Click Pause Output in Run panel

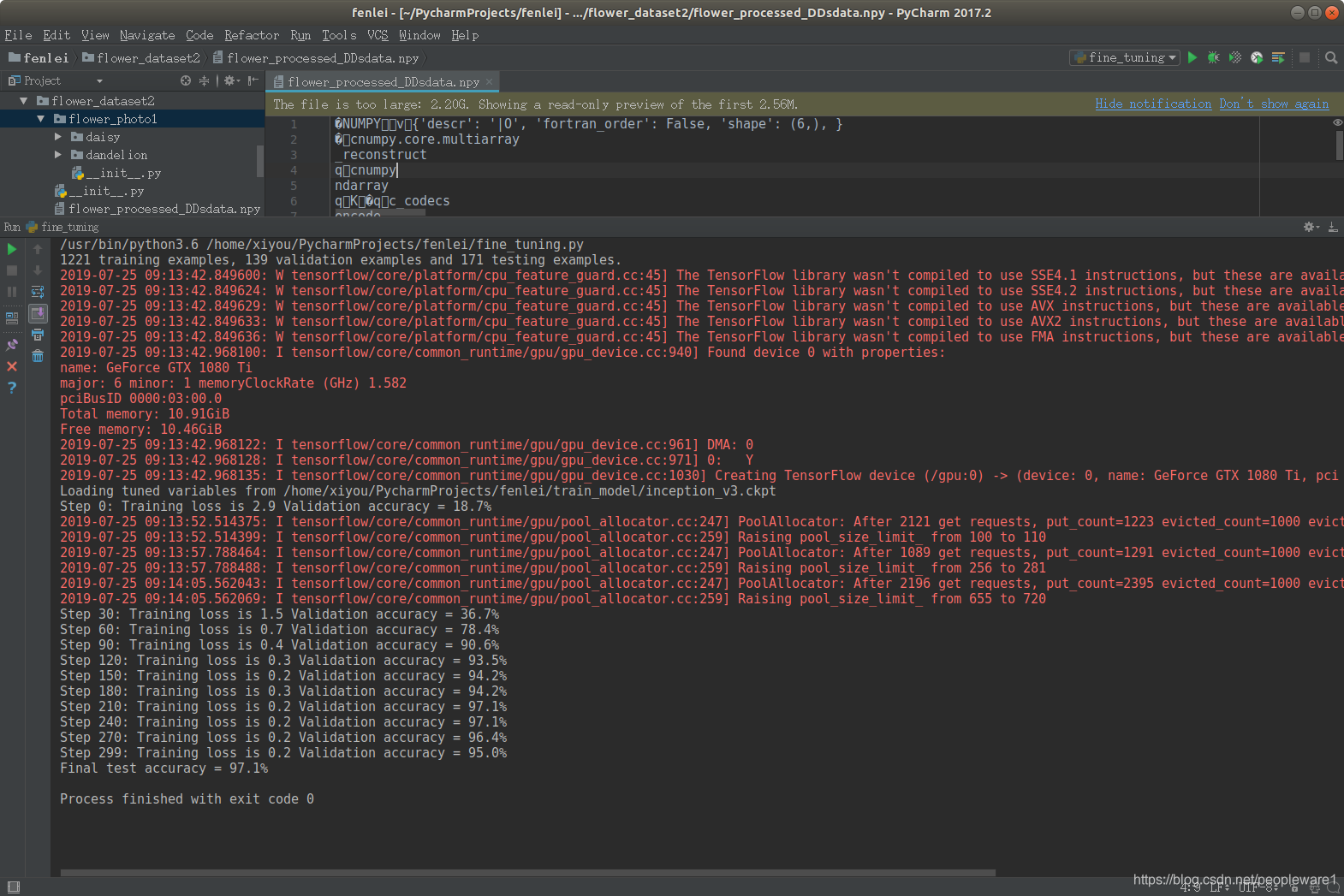tap(12, 292)
